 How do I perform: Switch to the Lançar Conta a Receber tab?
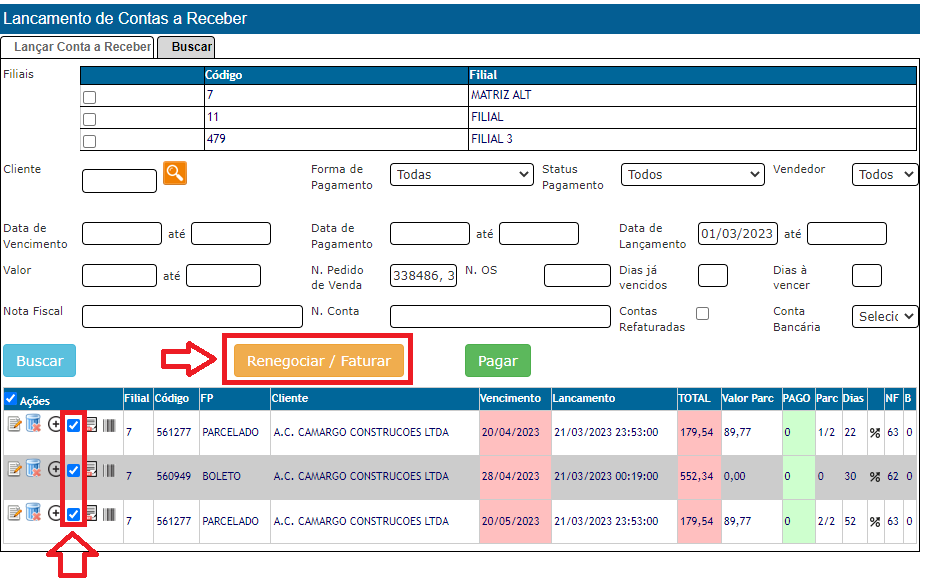point(77,47)
